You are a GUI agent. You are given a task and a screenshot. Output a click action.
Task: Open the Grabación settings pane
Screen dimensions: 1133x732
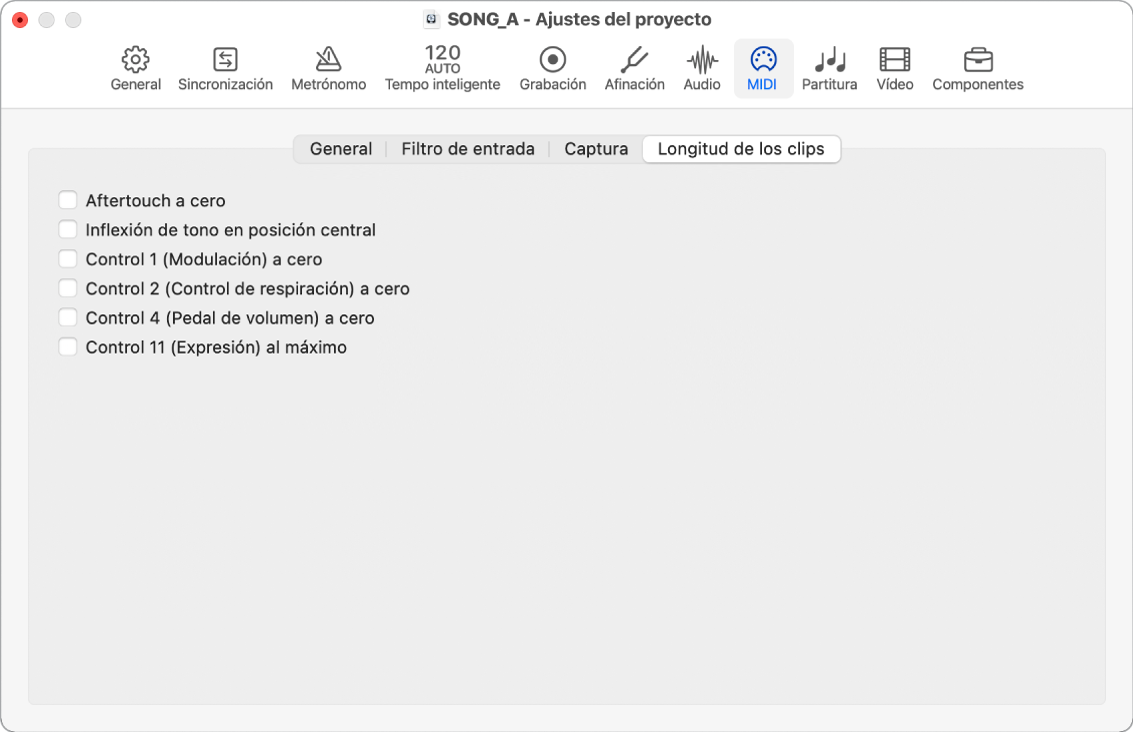(553, 69)
